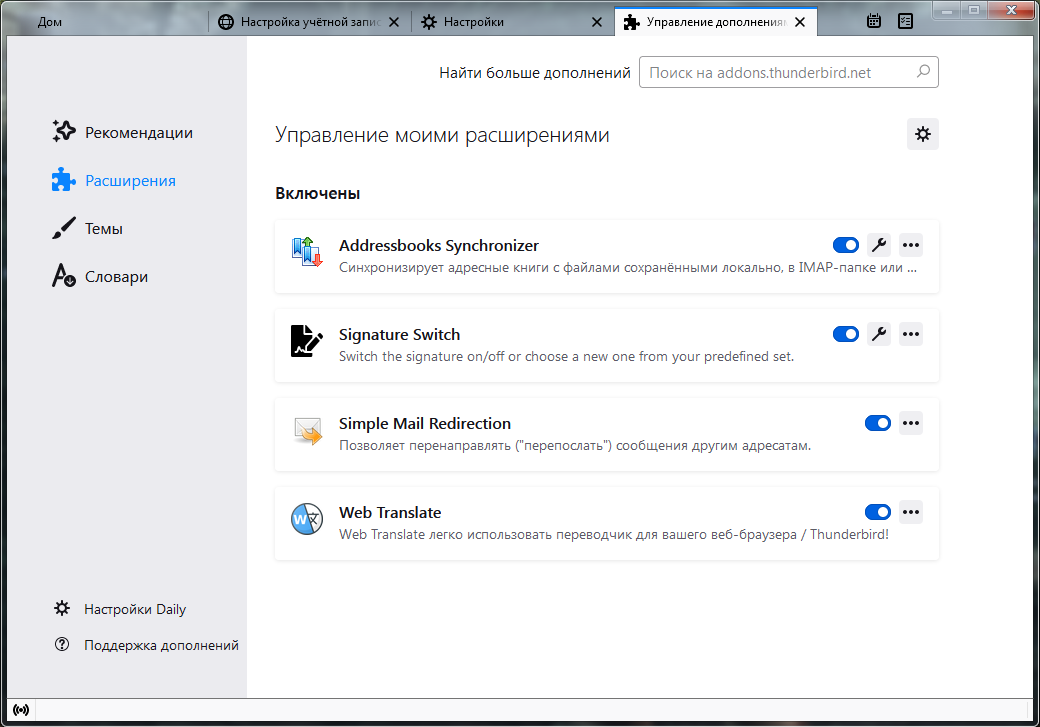Screen dimensions: 1040x727
Task: Open the Tasks icon in the tab toolbar
Action: point(905,20)
